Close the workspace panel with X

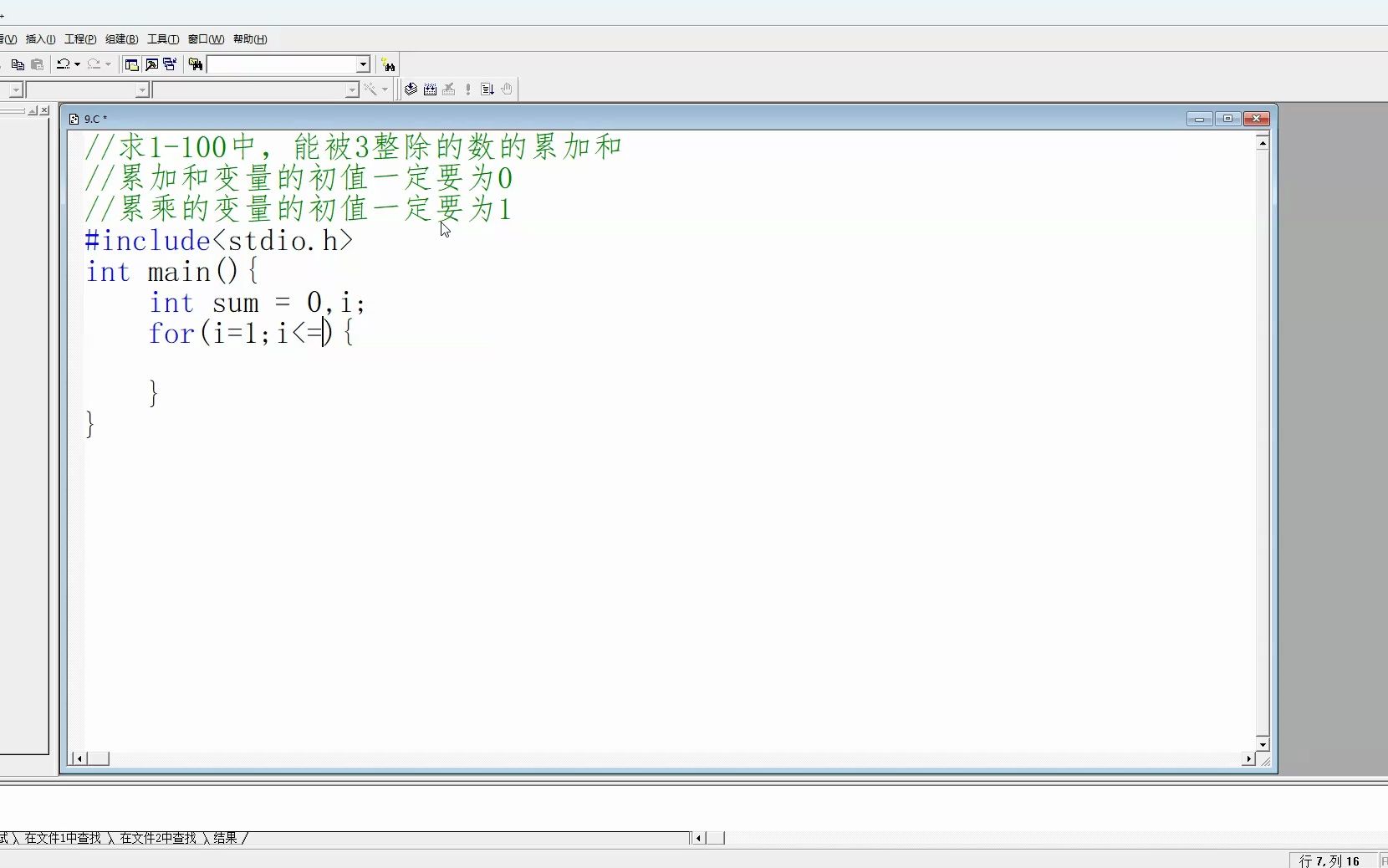click(45, 110)
